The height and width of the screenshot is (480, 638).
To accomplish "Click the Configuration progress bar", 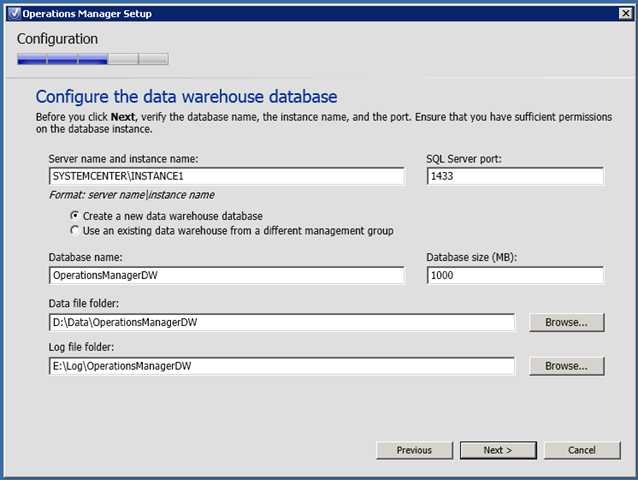I will coord(92,59).
